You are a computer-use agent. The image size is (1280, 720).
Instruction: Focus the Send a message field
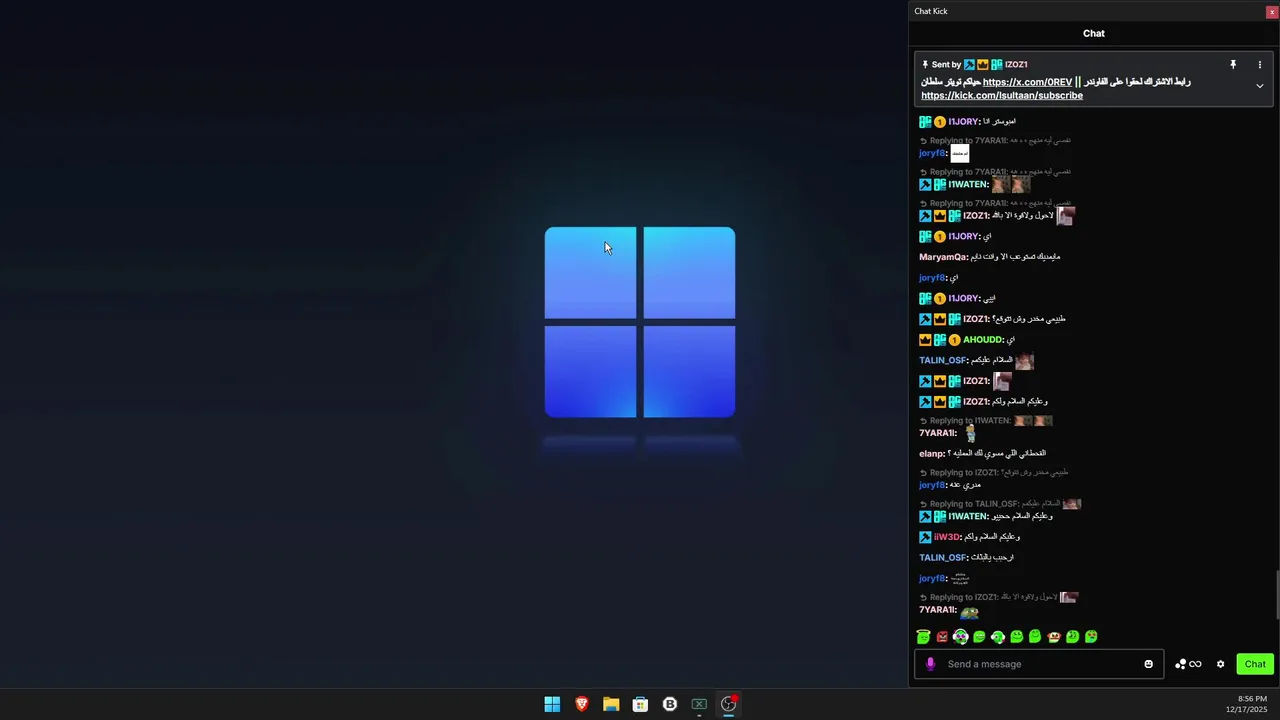[x=1039, y=664]
